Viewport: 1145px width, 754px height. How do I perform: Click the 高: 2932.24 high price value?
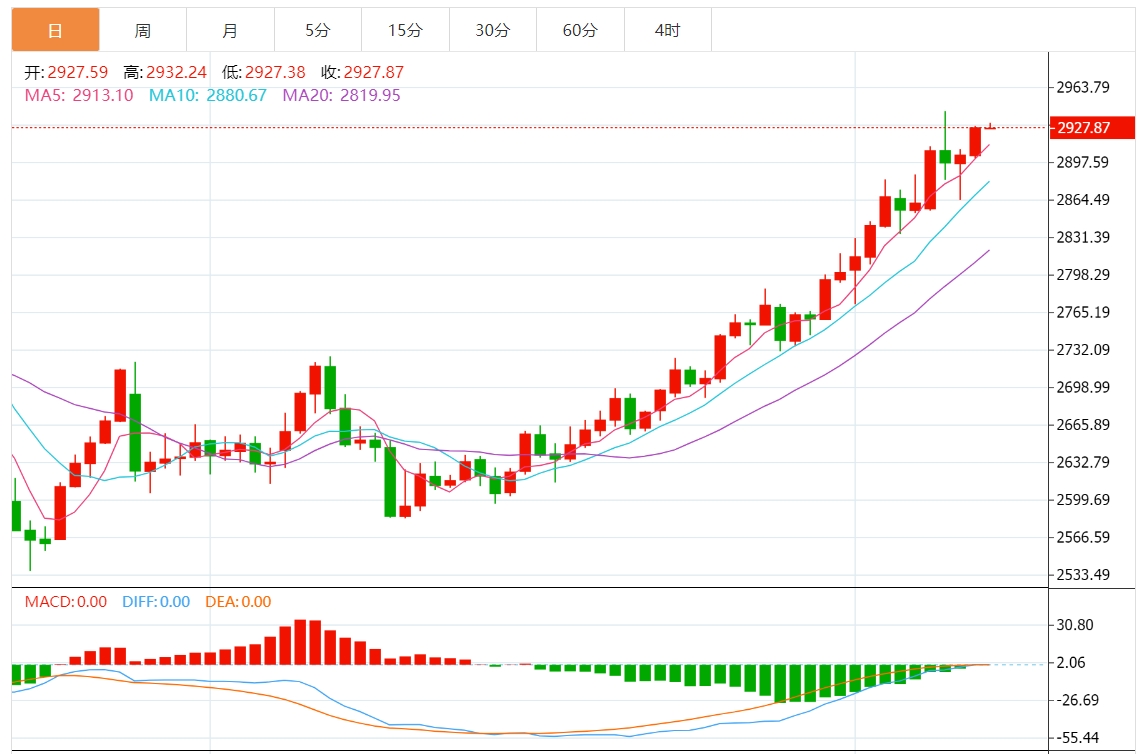pyautogui.click(x=165, y=72)
